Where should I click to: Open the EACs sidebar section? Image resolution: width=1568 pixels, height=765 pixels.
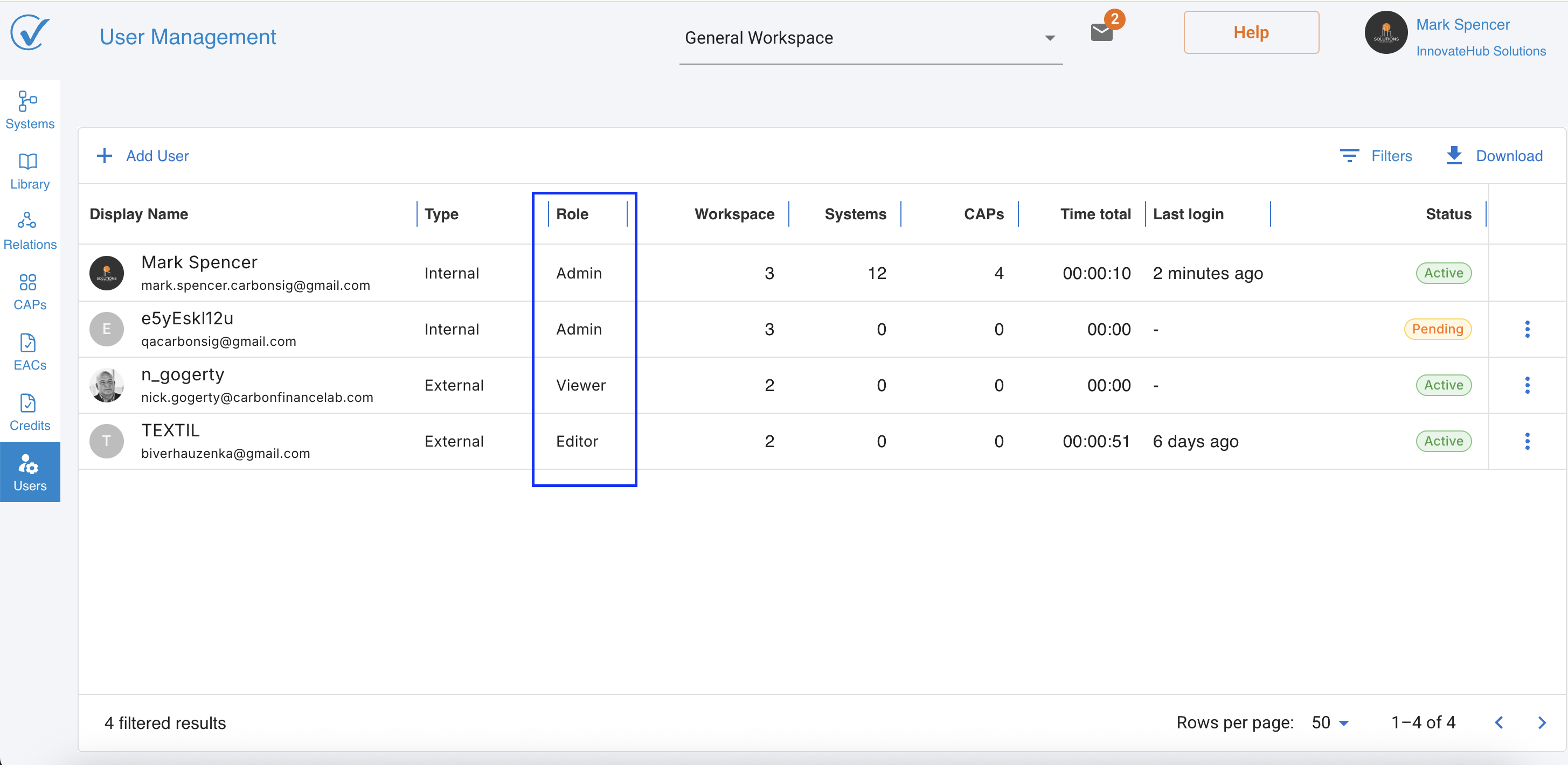(x=29, y=352)
